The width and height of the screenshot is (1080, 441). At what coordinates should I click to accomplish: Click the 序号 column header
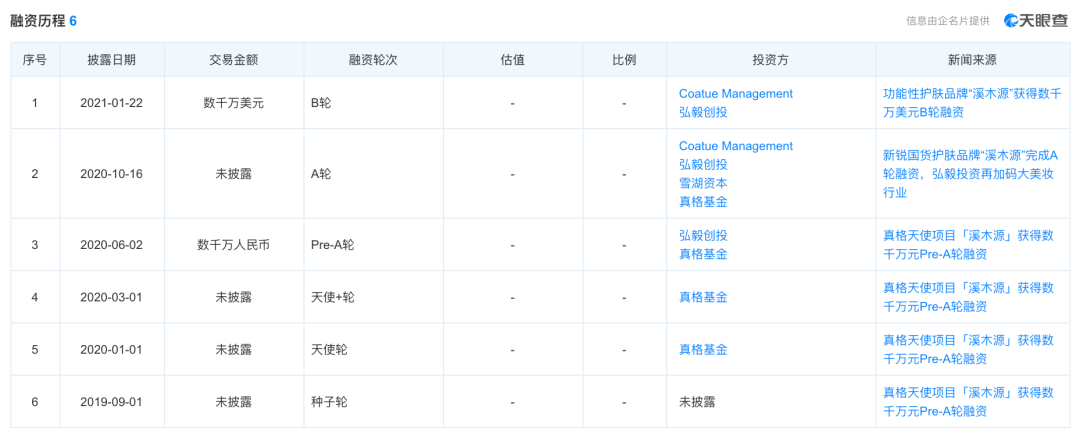coord(35,60)
